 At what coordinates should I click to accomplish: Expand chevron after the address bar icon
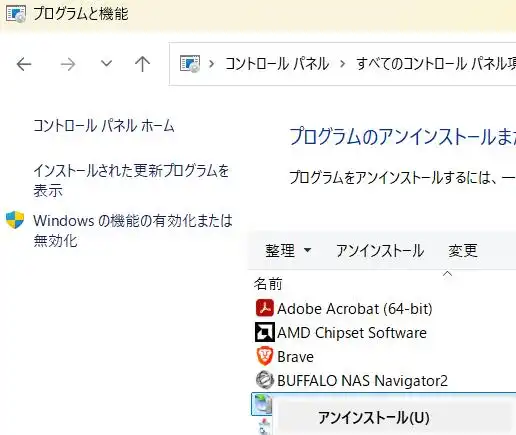[x=211, y=64]
